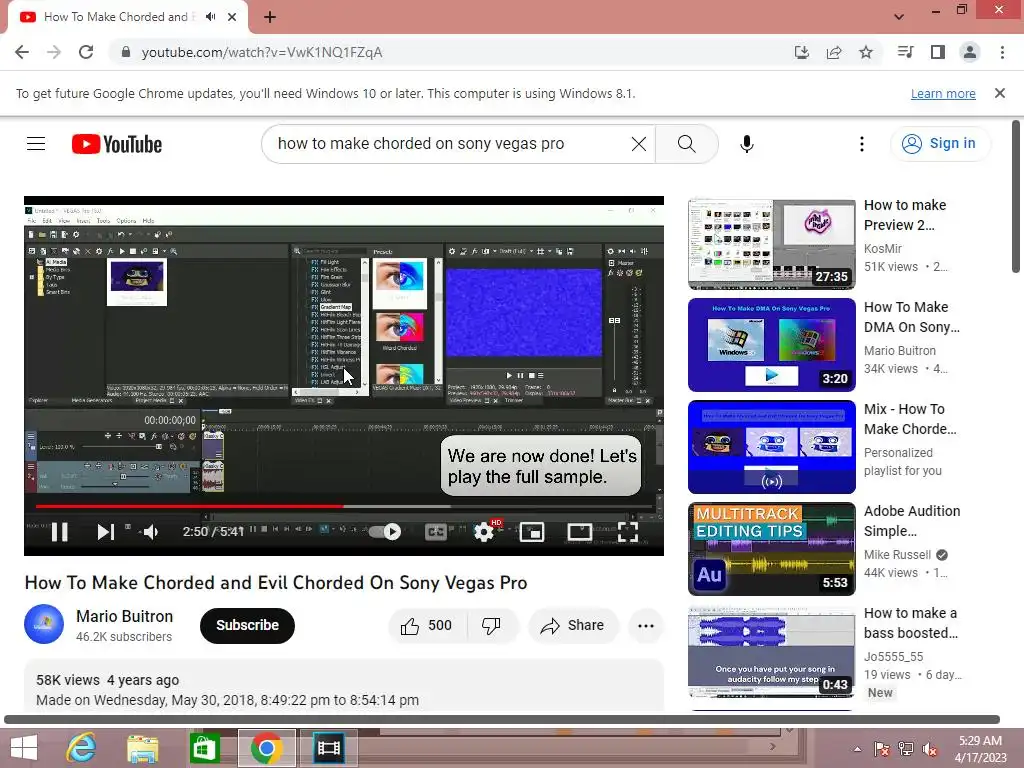This screenshot has width=1024, height=768.
Task: Clear the search query text
Action: click(x=639, y=144)
